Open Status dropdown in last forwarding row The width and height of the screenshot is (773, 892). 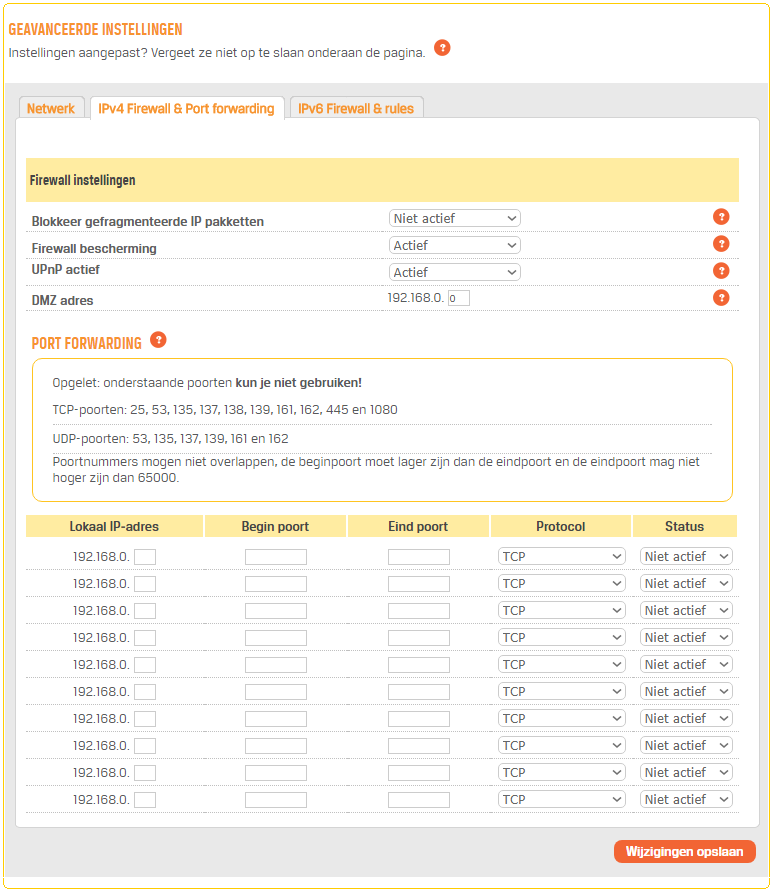coord(686,800)
